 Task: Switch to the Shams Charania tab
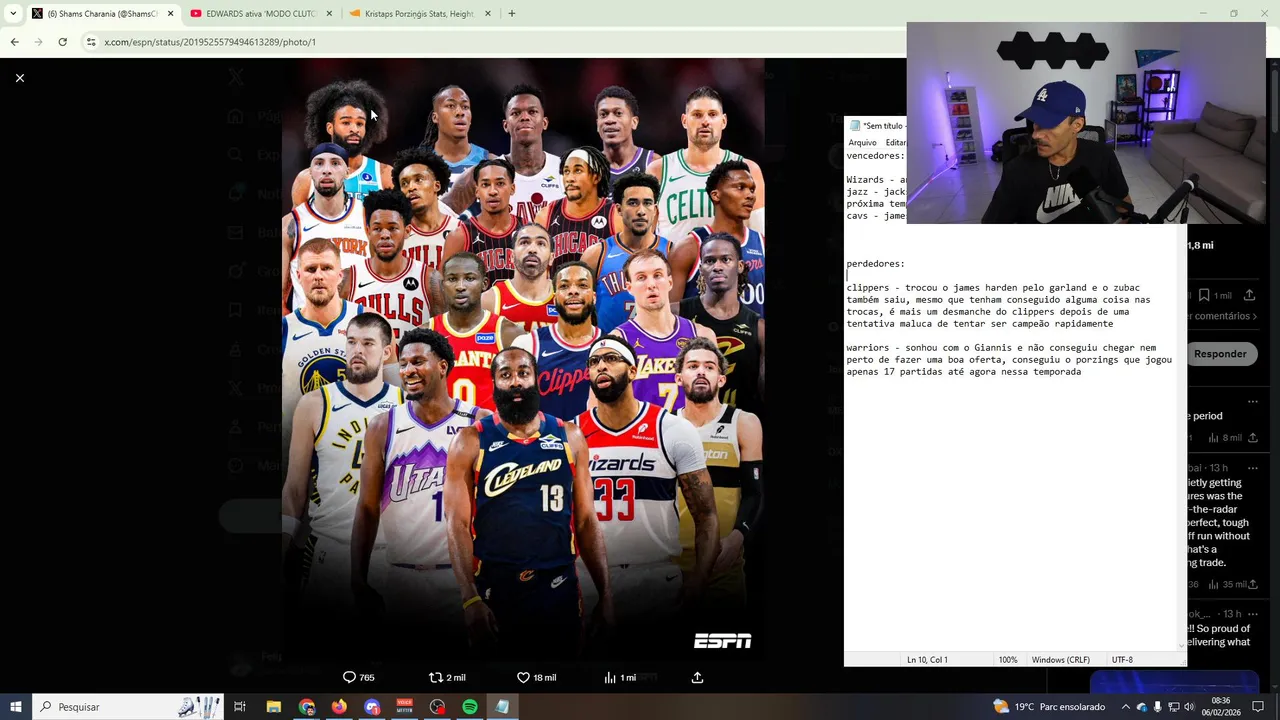[x=102, y=14]
